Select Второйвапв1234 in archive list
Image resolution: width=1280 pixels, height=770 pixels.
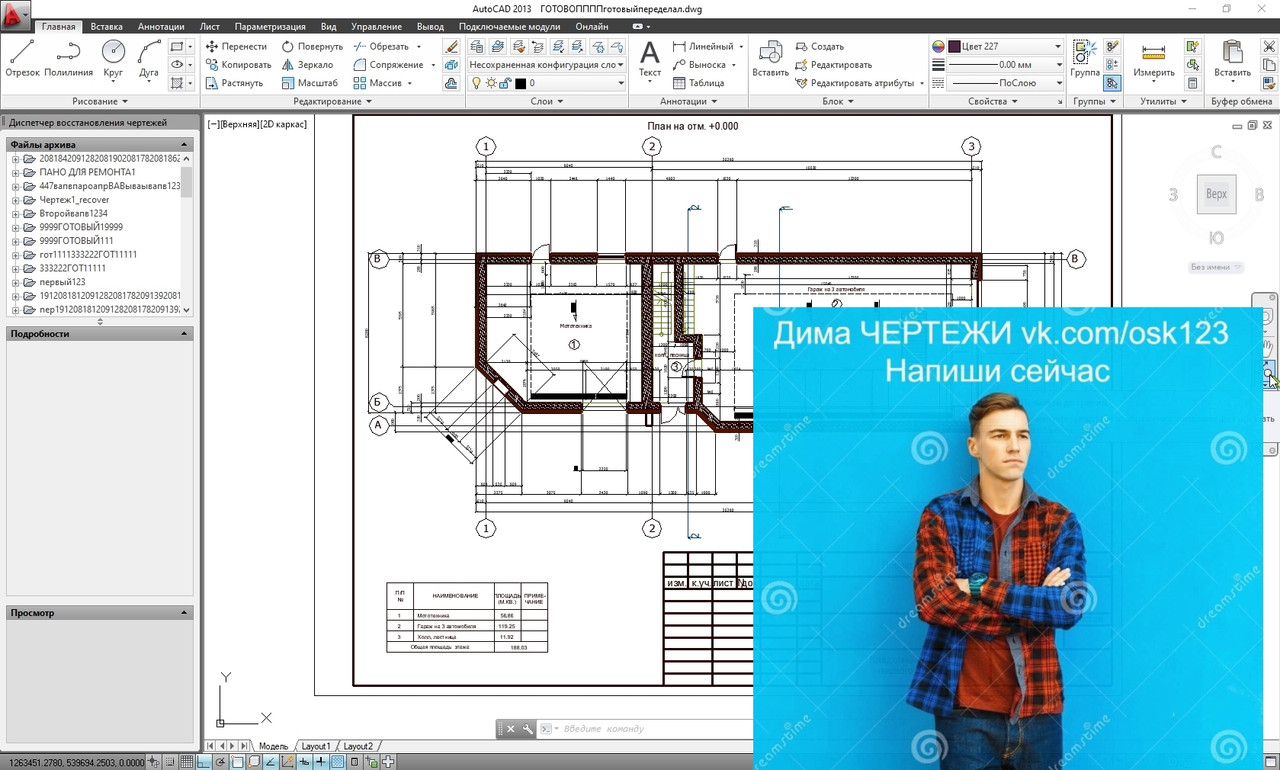pyautogui.click(x=73, y=213)
